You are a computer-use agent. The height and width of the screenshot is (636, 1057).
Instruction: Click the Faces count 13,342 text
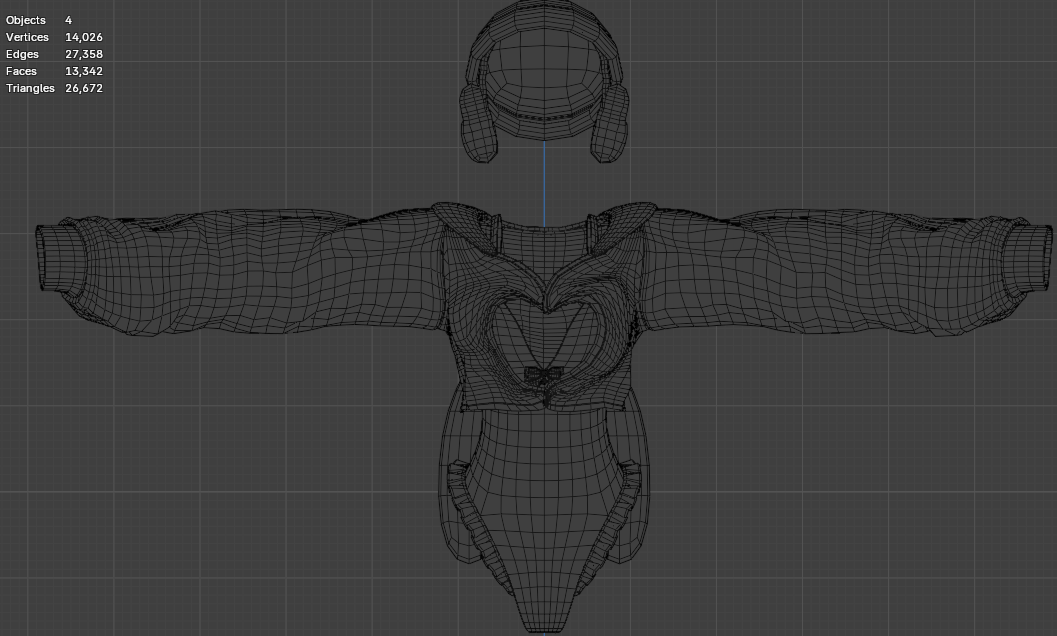(83, 71)
